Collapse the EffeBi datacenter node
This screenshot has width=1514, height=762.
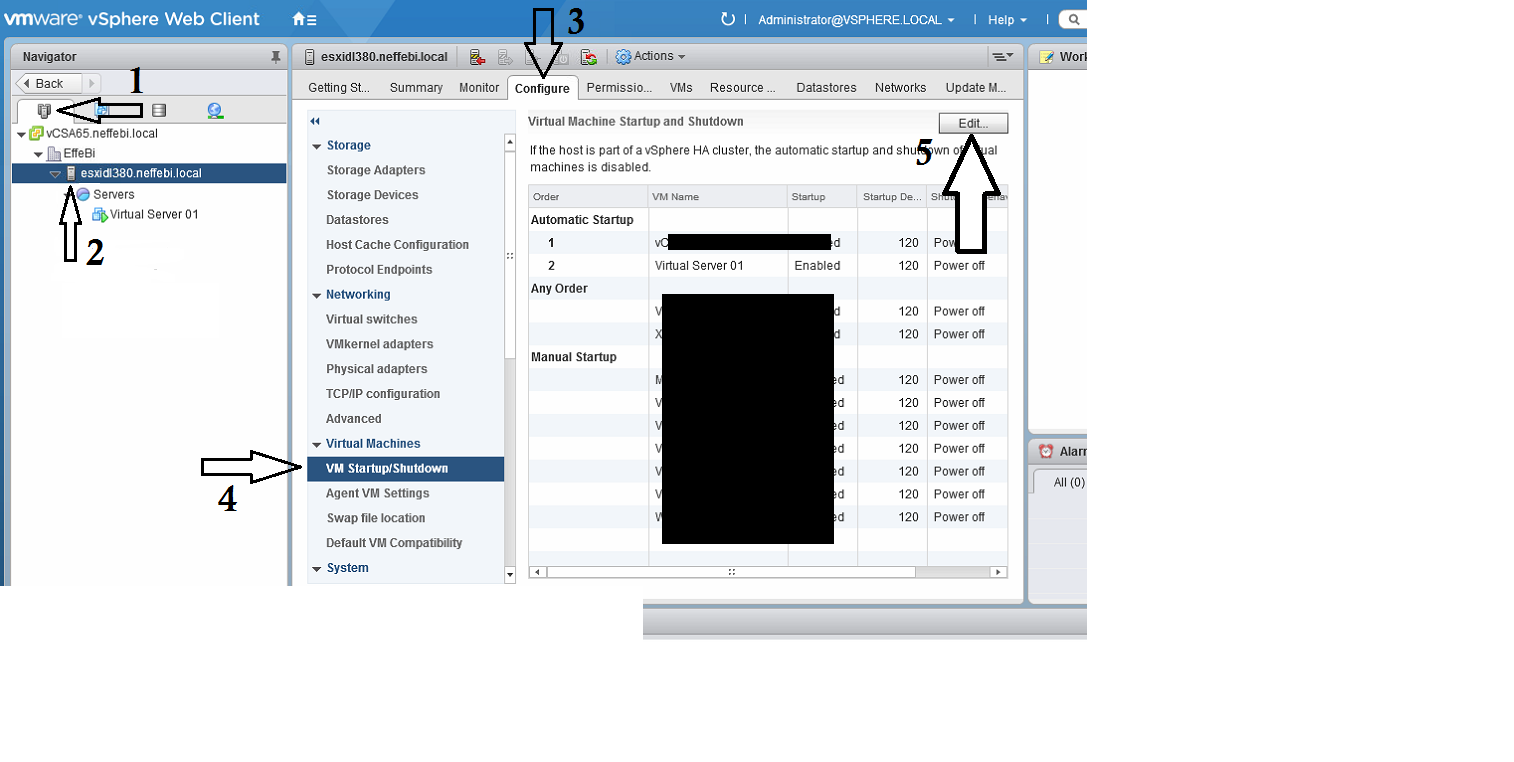pos(39,154)
